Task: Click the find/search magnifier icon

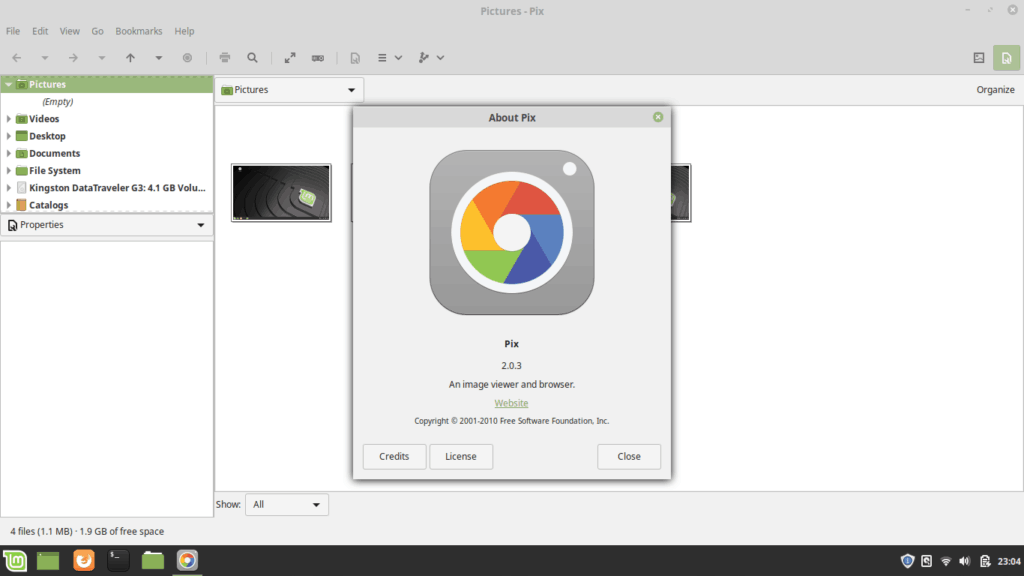Action: point(252,57)
